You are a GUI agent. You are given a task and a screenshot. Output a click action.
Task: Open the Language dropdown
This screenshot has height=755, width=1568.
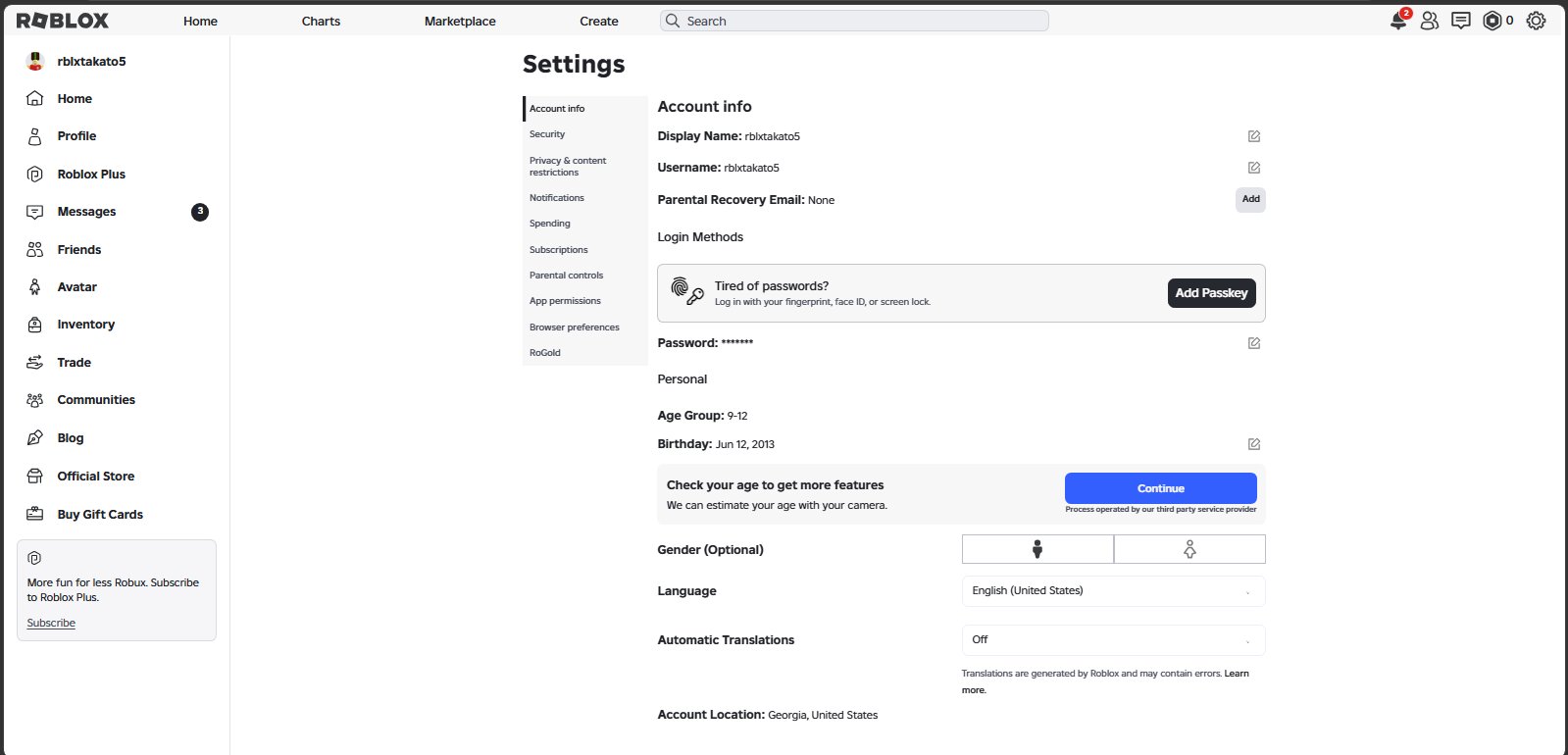pyautogui.click(x=1113, y=591)
